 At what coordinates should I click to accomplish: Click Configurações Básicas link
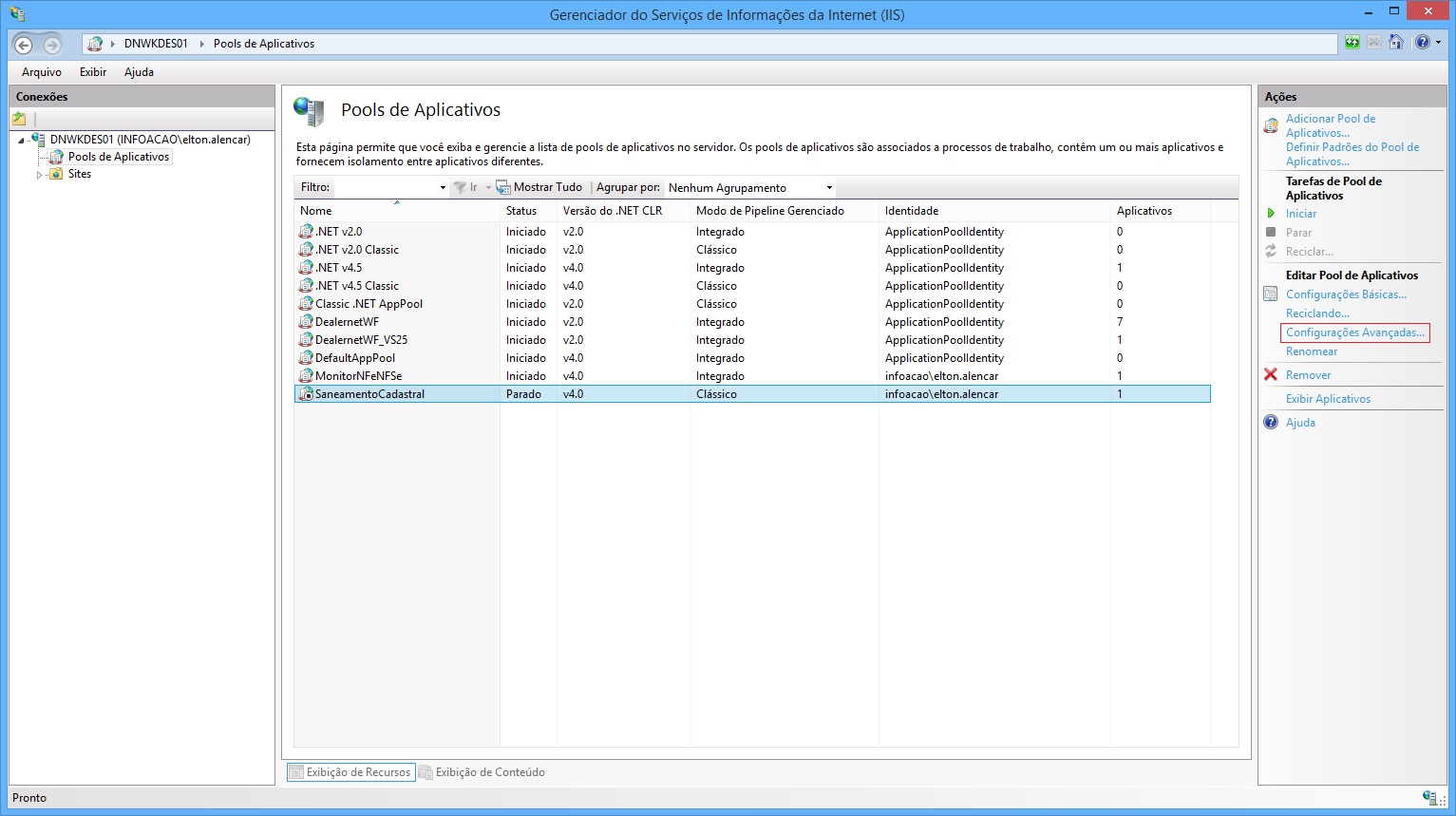click(1346, 294)
